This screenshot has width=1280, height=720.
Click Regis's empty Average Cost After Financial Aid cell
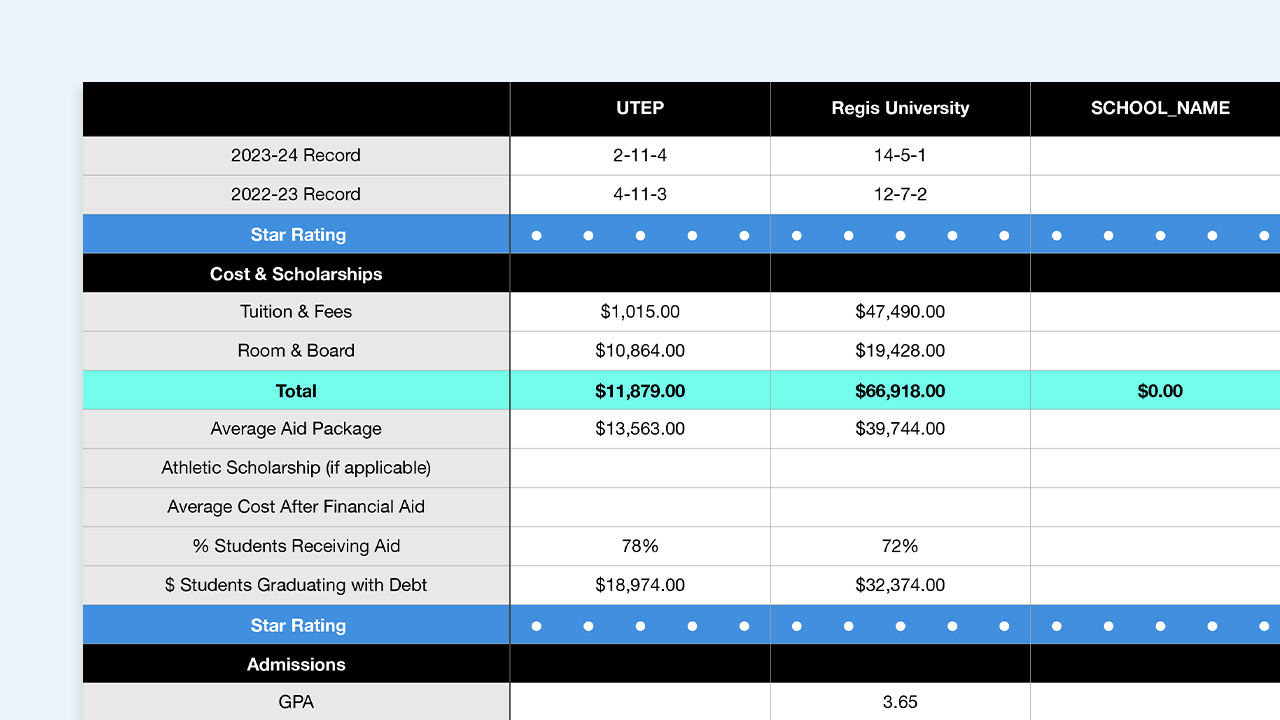tap(900, 506)
